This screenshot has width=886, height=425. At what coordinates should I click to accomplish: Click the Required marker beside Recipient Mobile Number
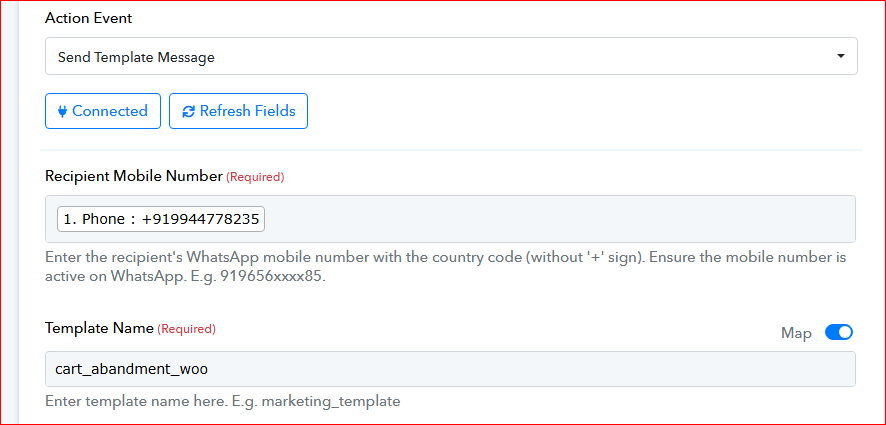point(255,177)
